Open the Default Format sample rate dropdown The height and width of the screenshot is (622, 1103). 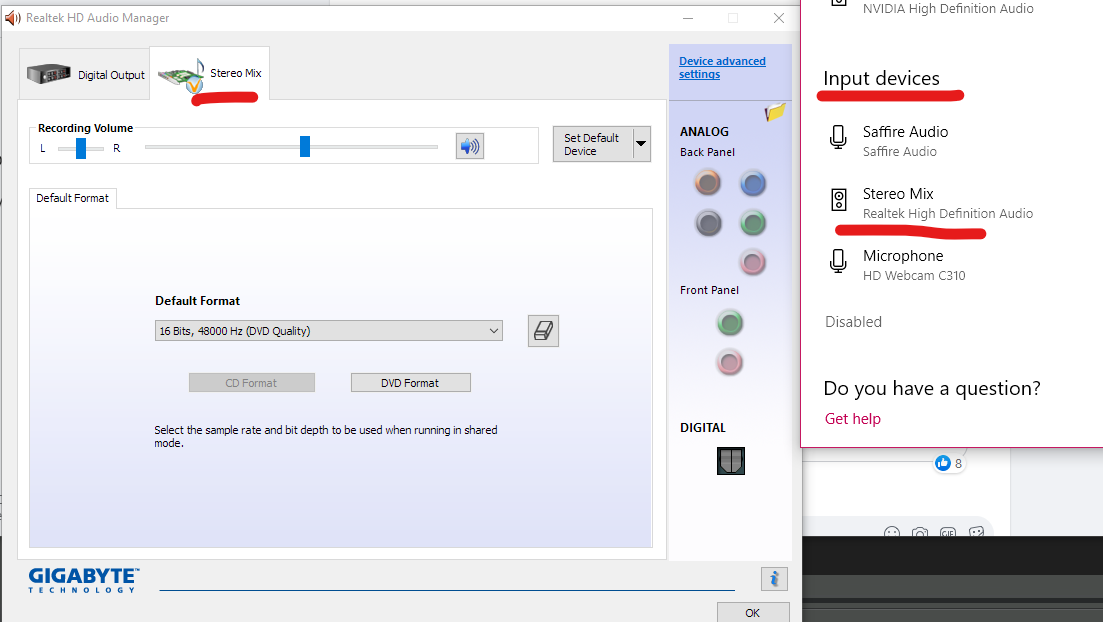click(329, 331)
